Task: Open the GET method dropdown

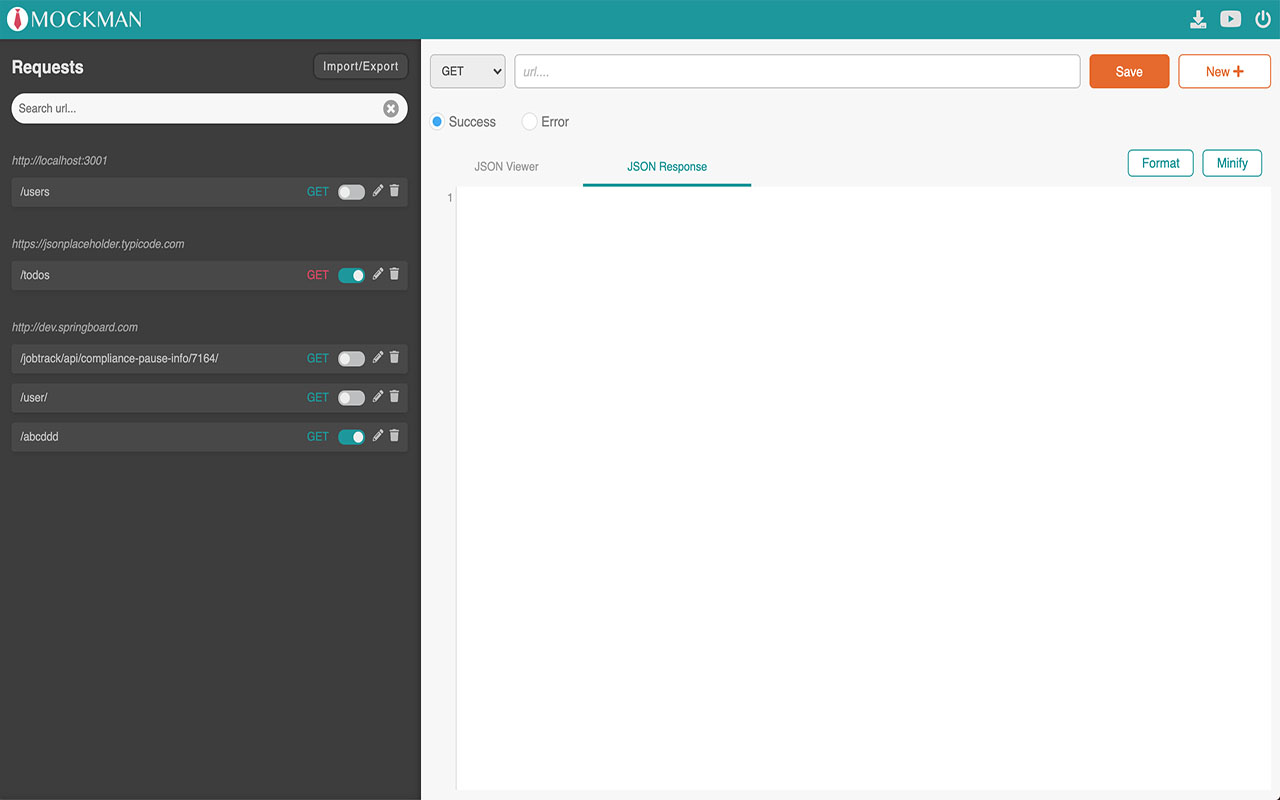Action: coord(468,71)
